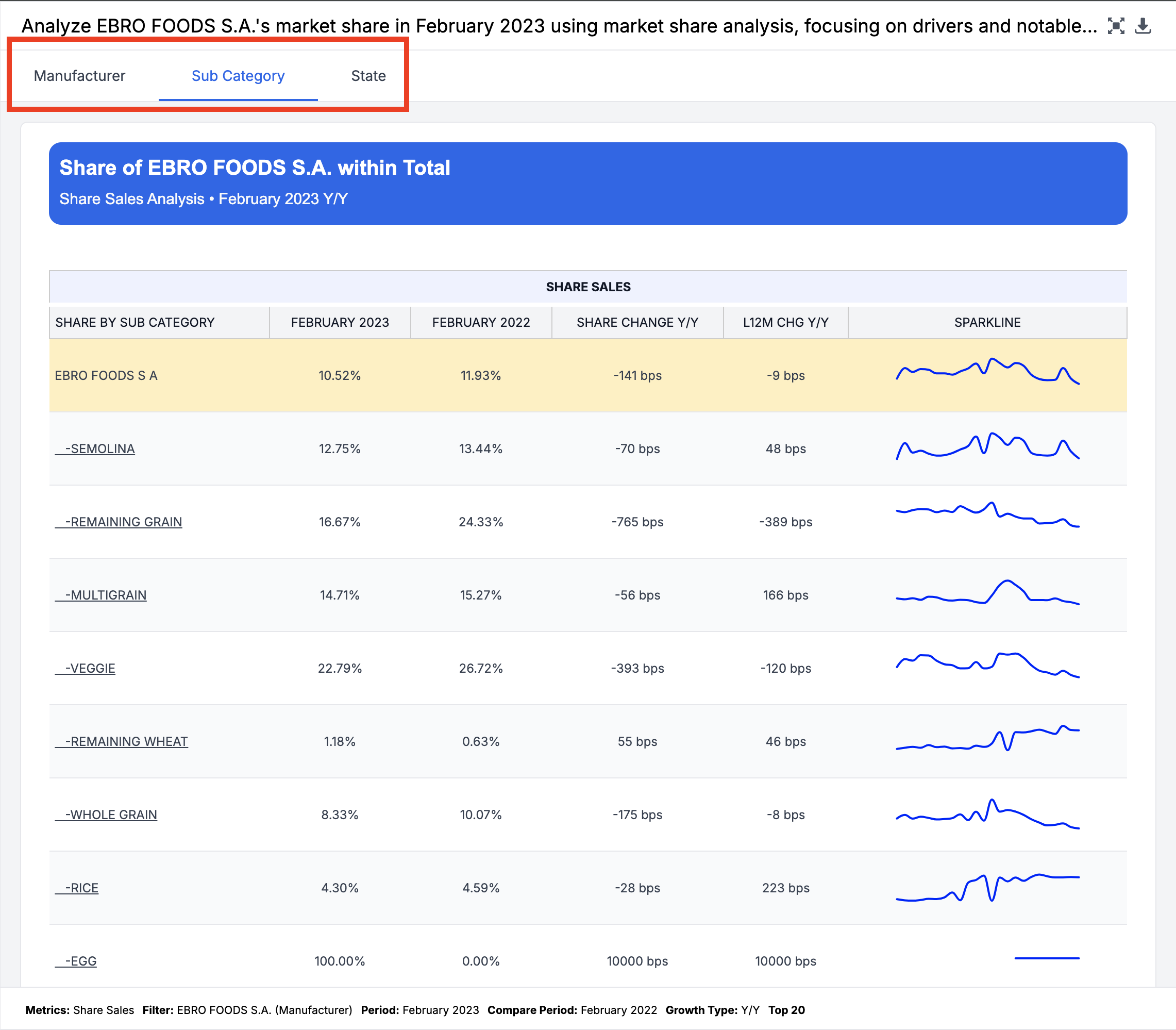The width and height of the screenshot is (1176, 1030).
Task: Click the SHARE BY SUB CATEGORY header
Action: tap(135, 322)
